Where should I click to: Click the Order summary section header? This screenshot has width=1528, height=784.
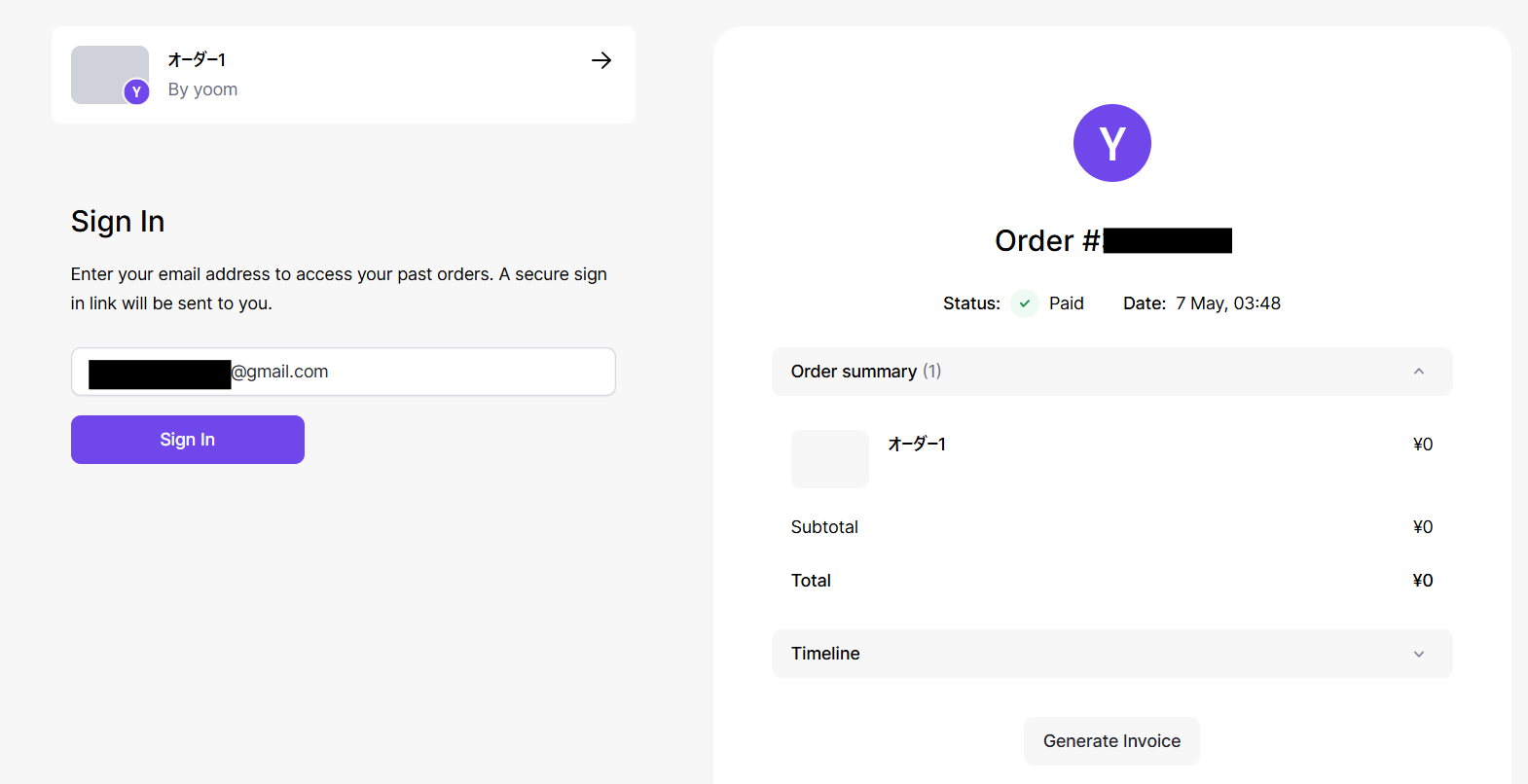[1111, 372]
